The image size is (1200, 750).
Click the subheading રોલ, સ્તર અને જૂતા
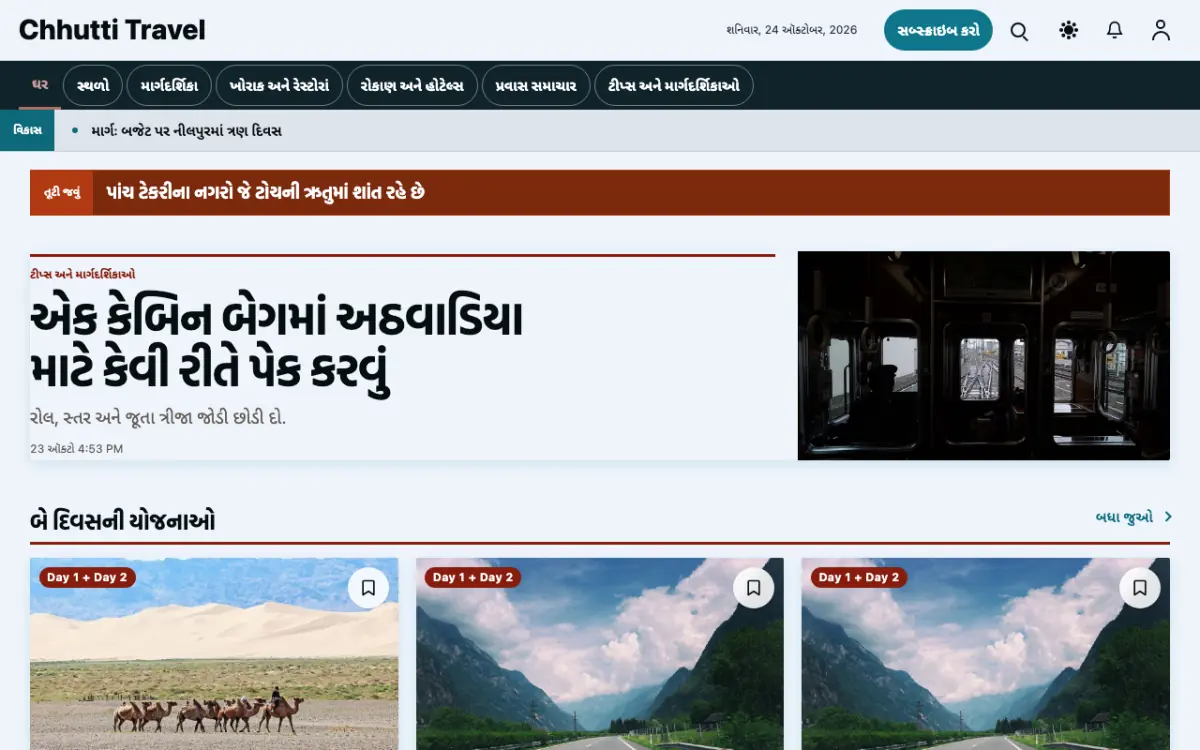tap(158, 417)
